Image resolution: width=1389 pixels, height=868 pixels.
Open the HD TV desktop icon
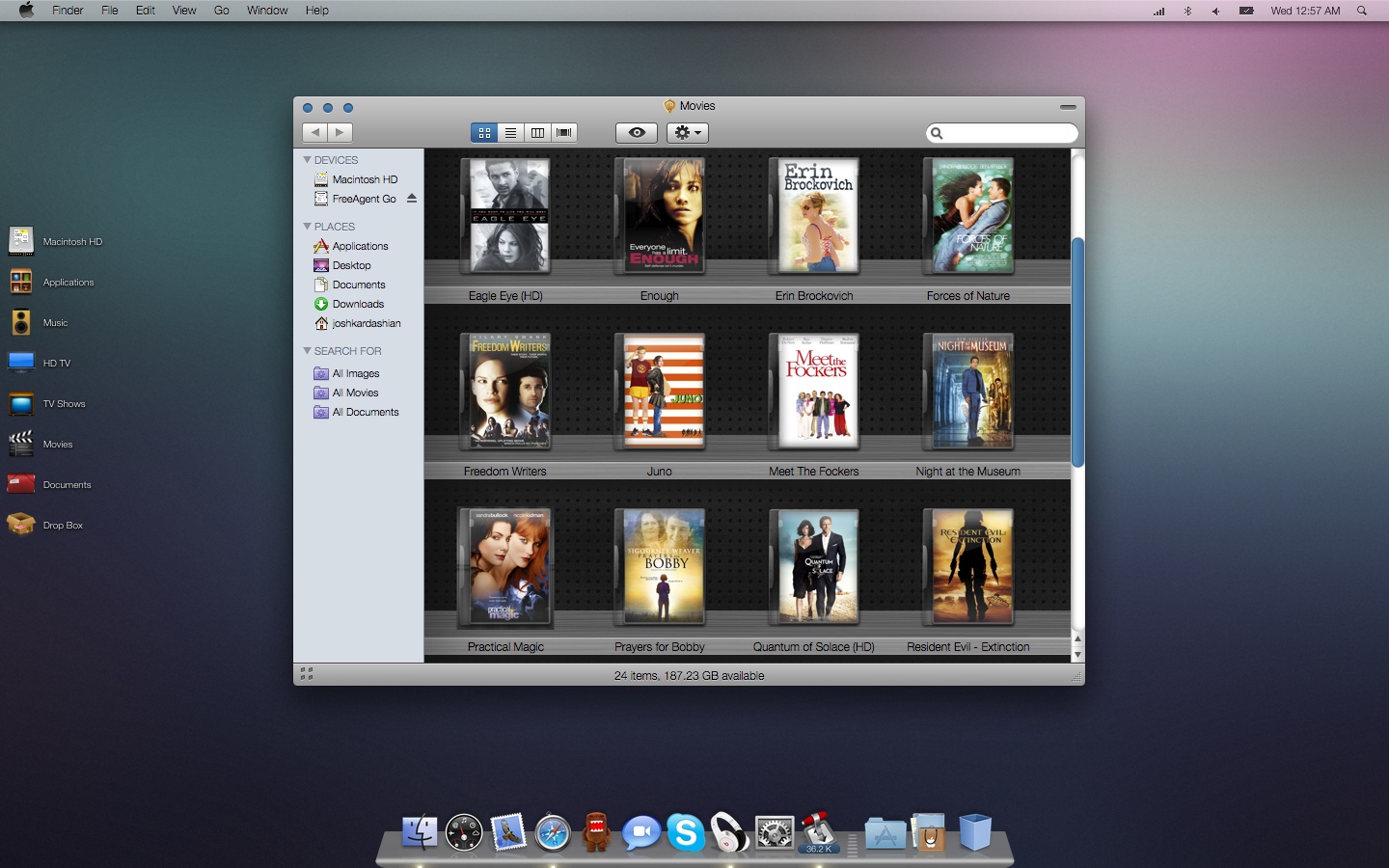[21, 363]
